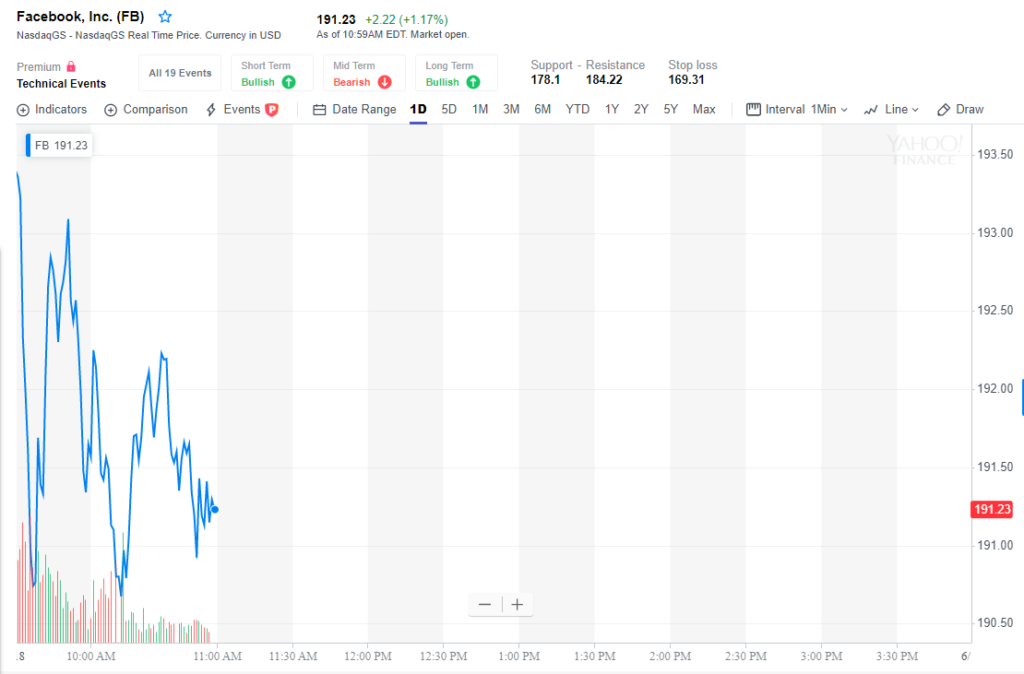Click the Comparison plus icon

111,110
